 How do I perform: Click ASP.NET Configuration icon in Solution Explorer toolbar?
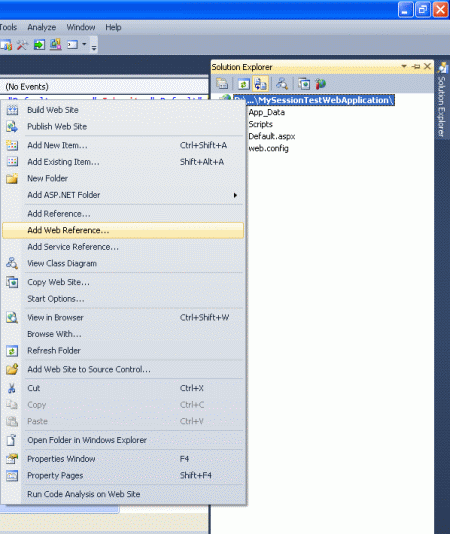tap(320, 83)
